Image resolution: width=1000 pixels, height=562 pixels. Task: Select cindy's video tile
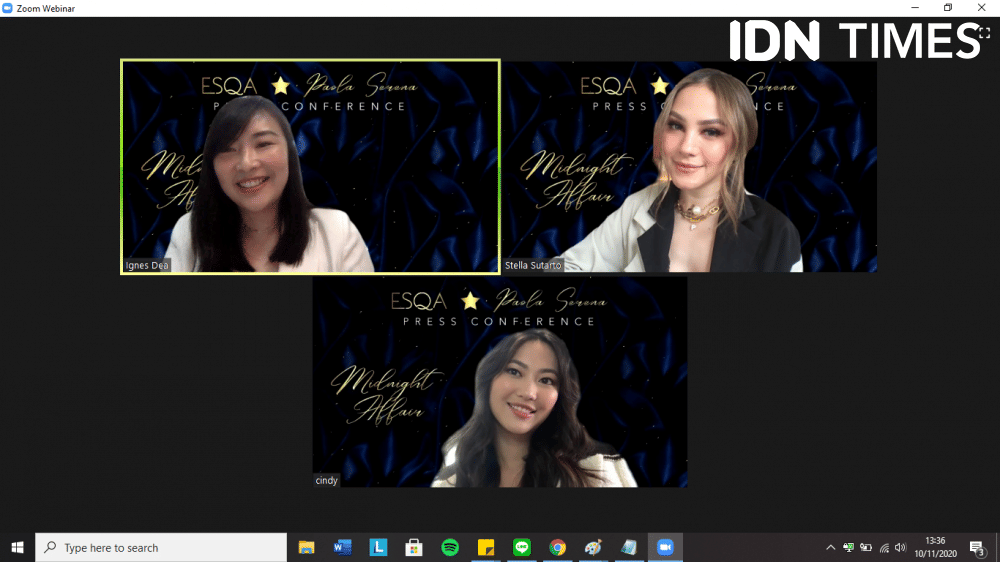[500, 382]
